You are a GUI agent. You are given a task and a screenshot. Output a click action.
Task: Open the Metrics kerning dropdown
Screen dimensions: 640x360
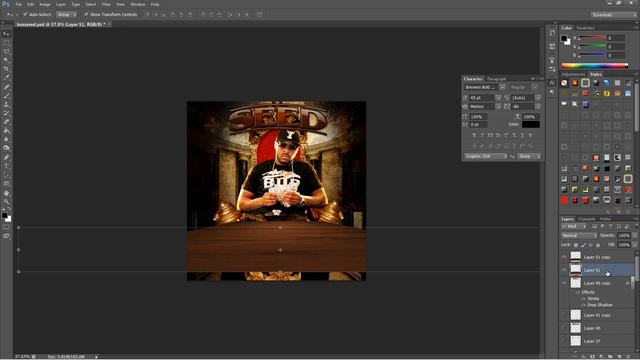tap(498, 107)
